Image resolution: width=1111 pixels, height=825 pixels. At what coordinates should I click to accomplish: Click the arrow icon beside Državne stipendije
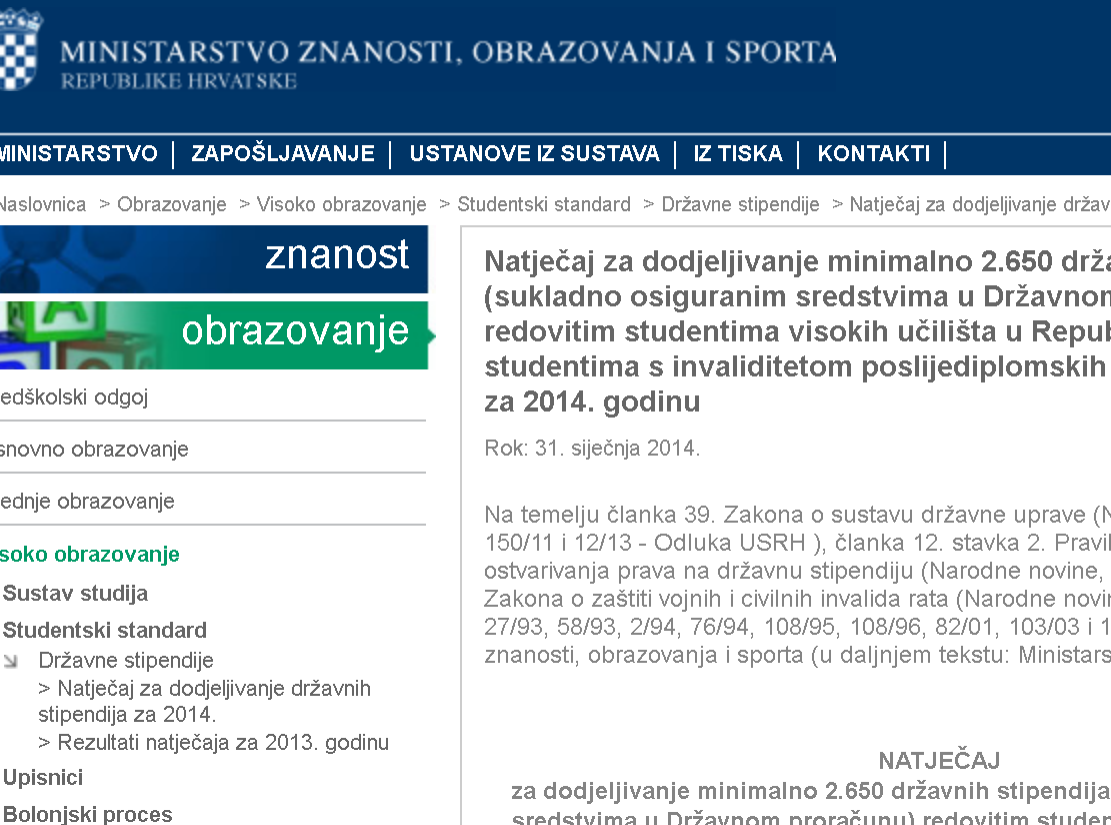pos(11,660)
